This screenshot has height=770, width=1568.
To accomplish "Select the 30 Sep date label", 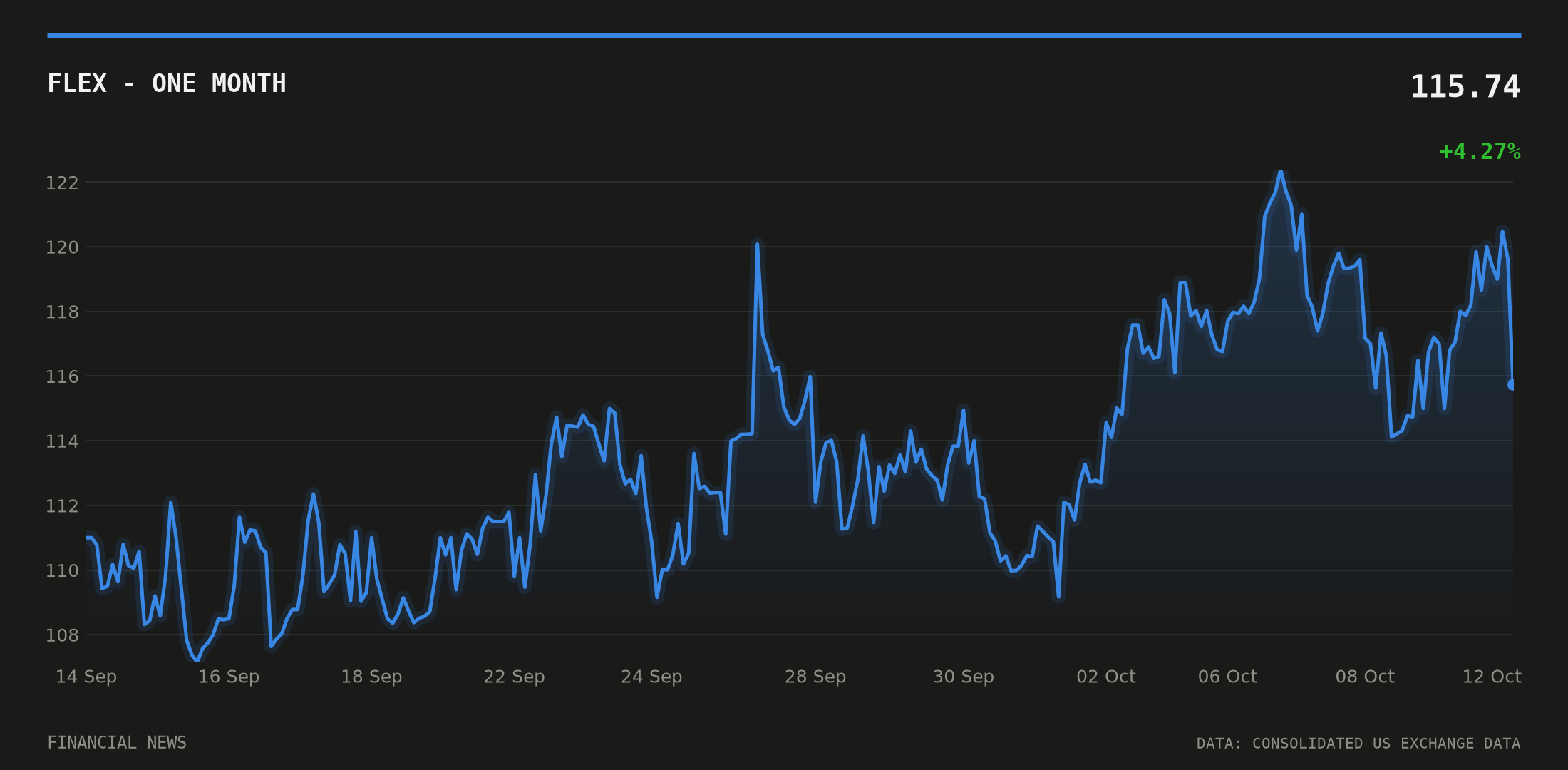I will 964,677.
